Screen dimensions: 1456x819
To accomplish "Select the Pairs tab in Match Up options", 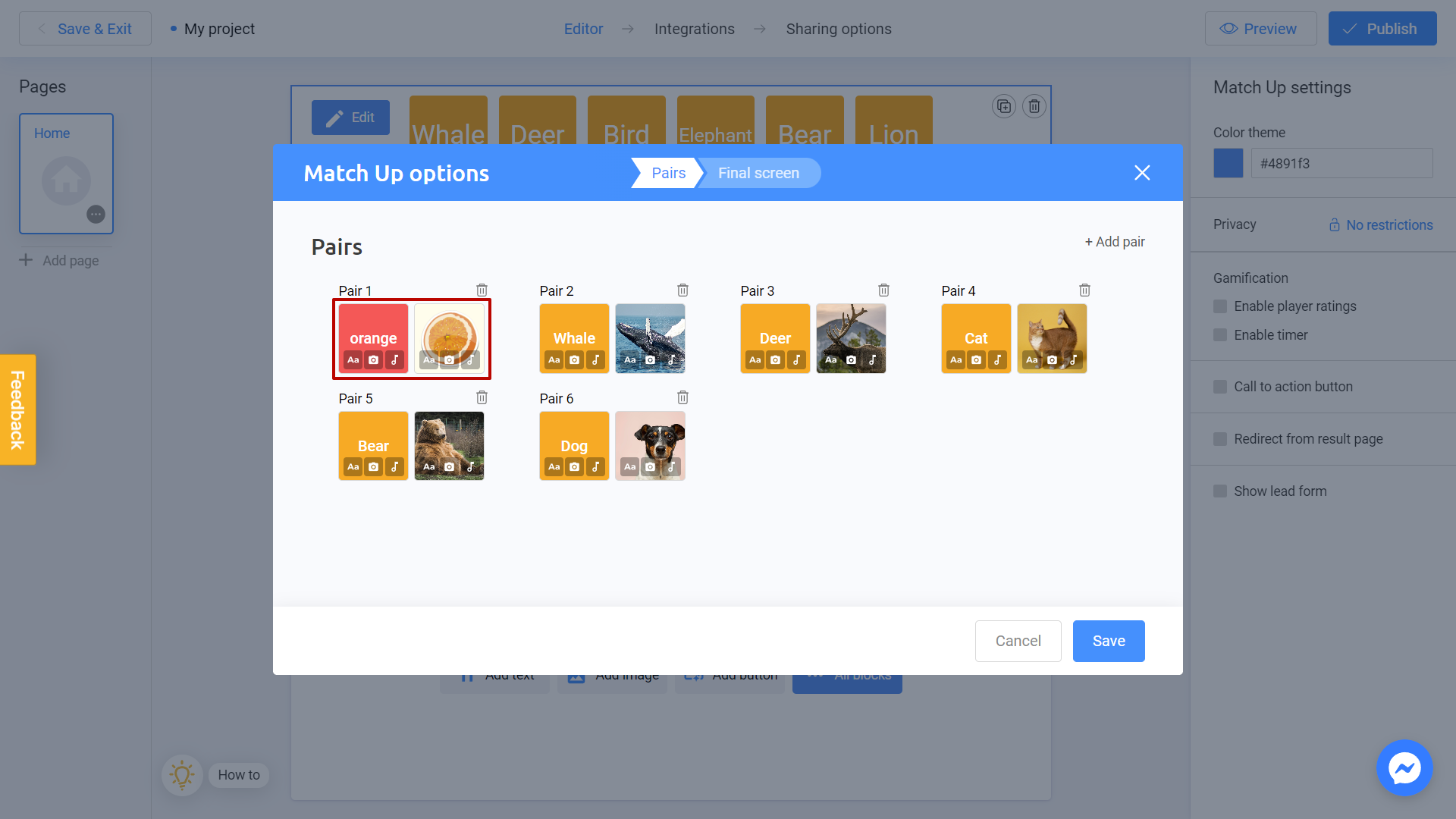I will click(669, 173).
